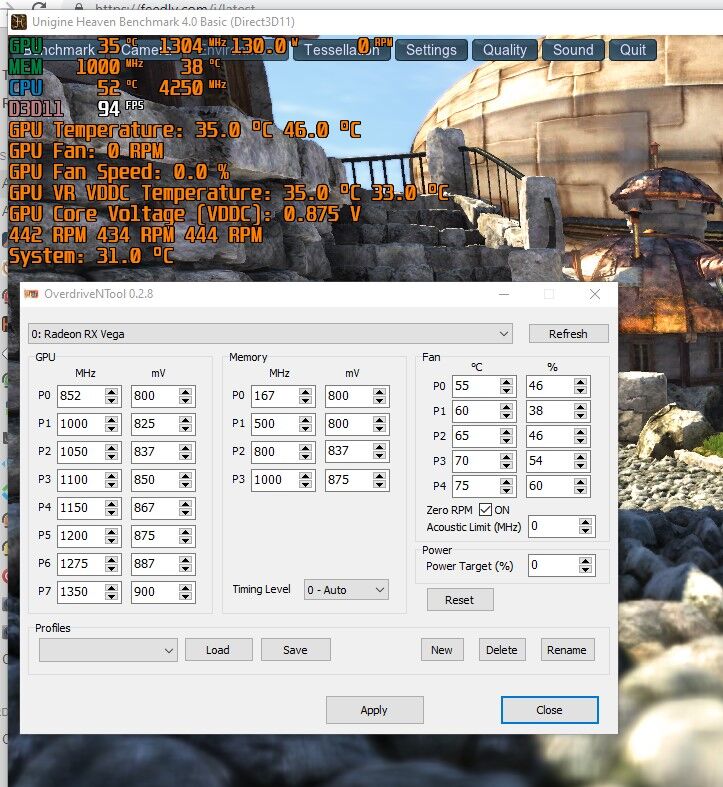Decrease the Memory P1 MHz value of 500
This screenshot has width=723, height=787.
pyautogui.click(x=305, y=429)
